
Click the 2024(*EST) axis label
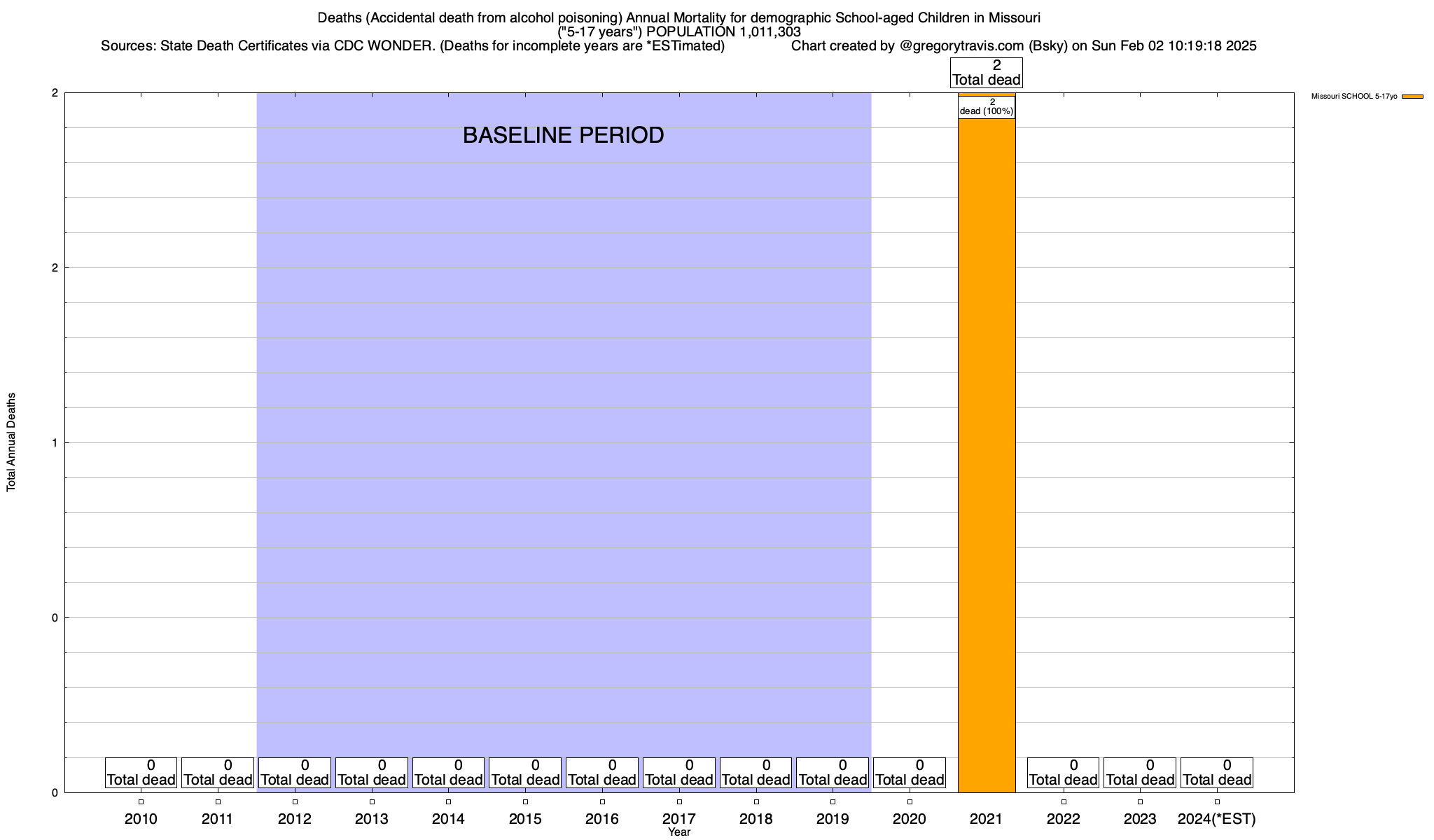tap(1217, 819)
